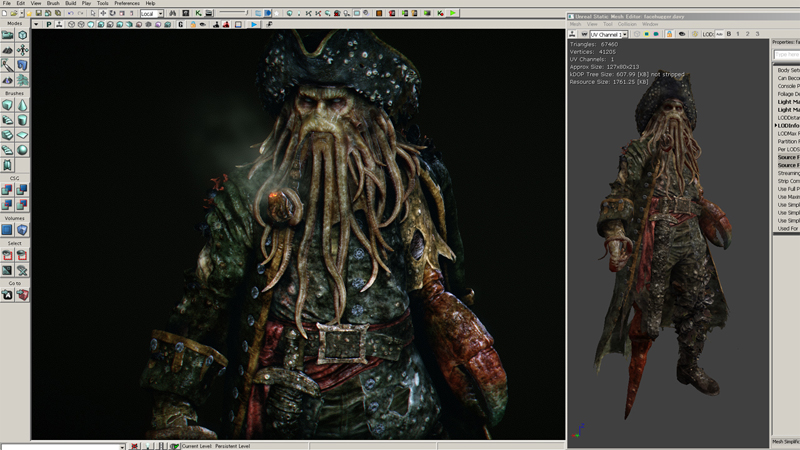Create a Cylinder builder brush
This screenshot has width=800, height=450.
(x=22, y=120)
